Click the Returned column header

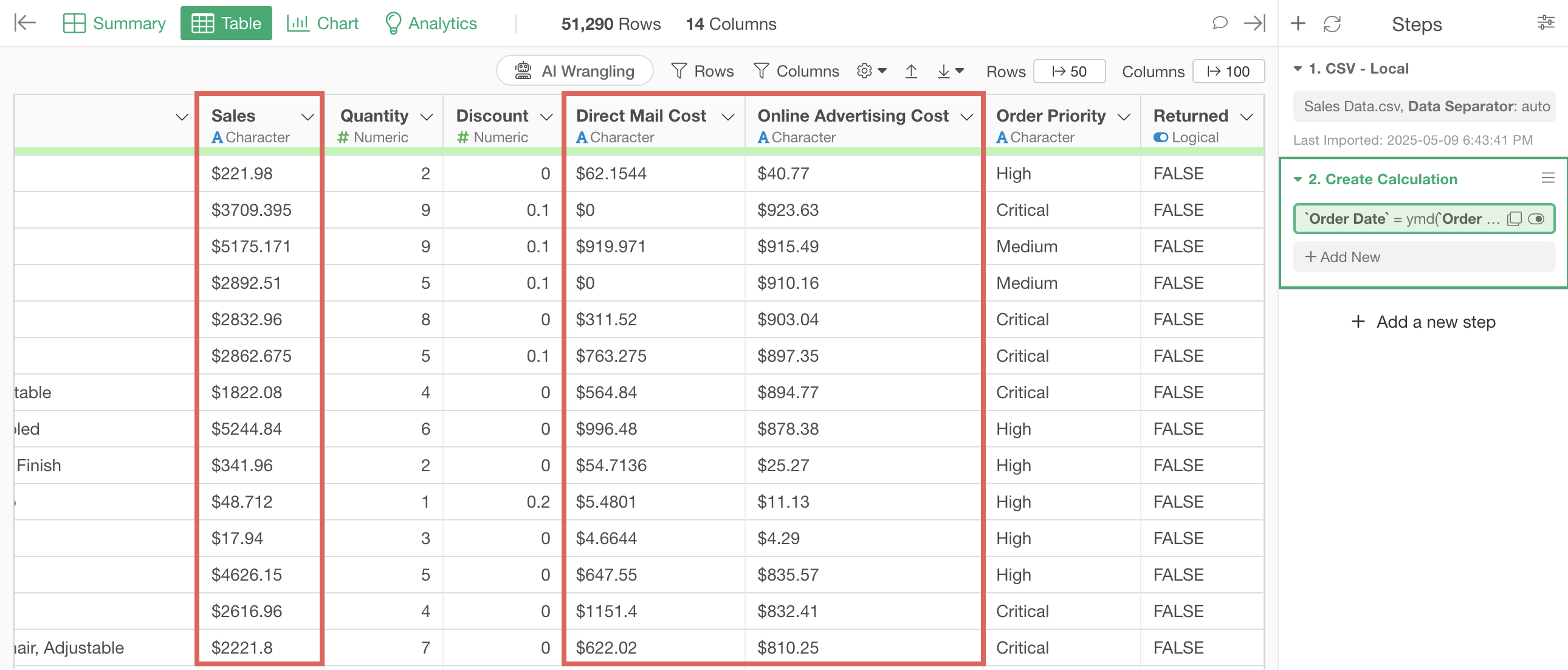pyautogui.click(x=1190, y=116)
